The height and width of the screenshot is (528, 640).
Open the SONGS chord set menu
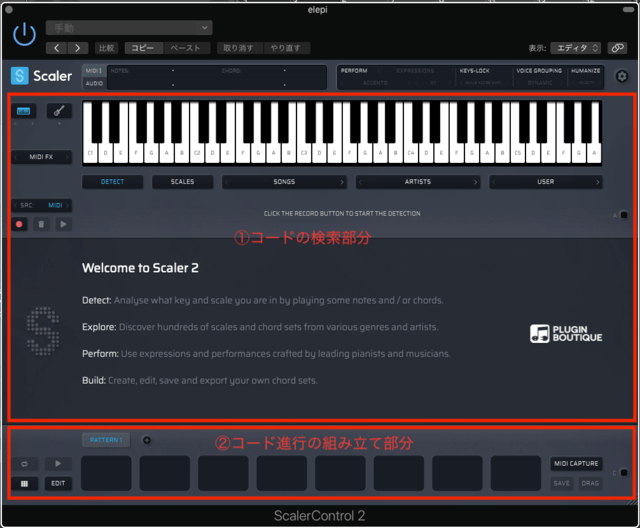tap(284, 182)
